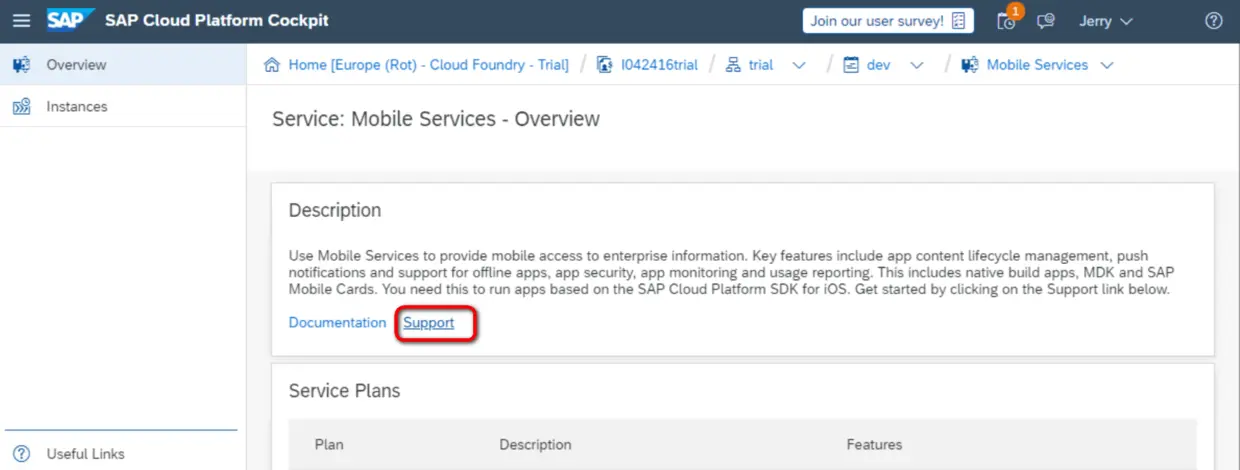
Task: Click the Home breadcrumb house icon
Action: click(x=271, y=65)
